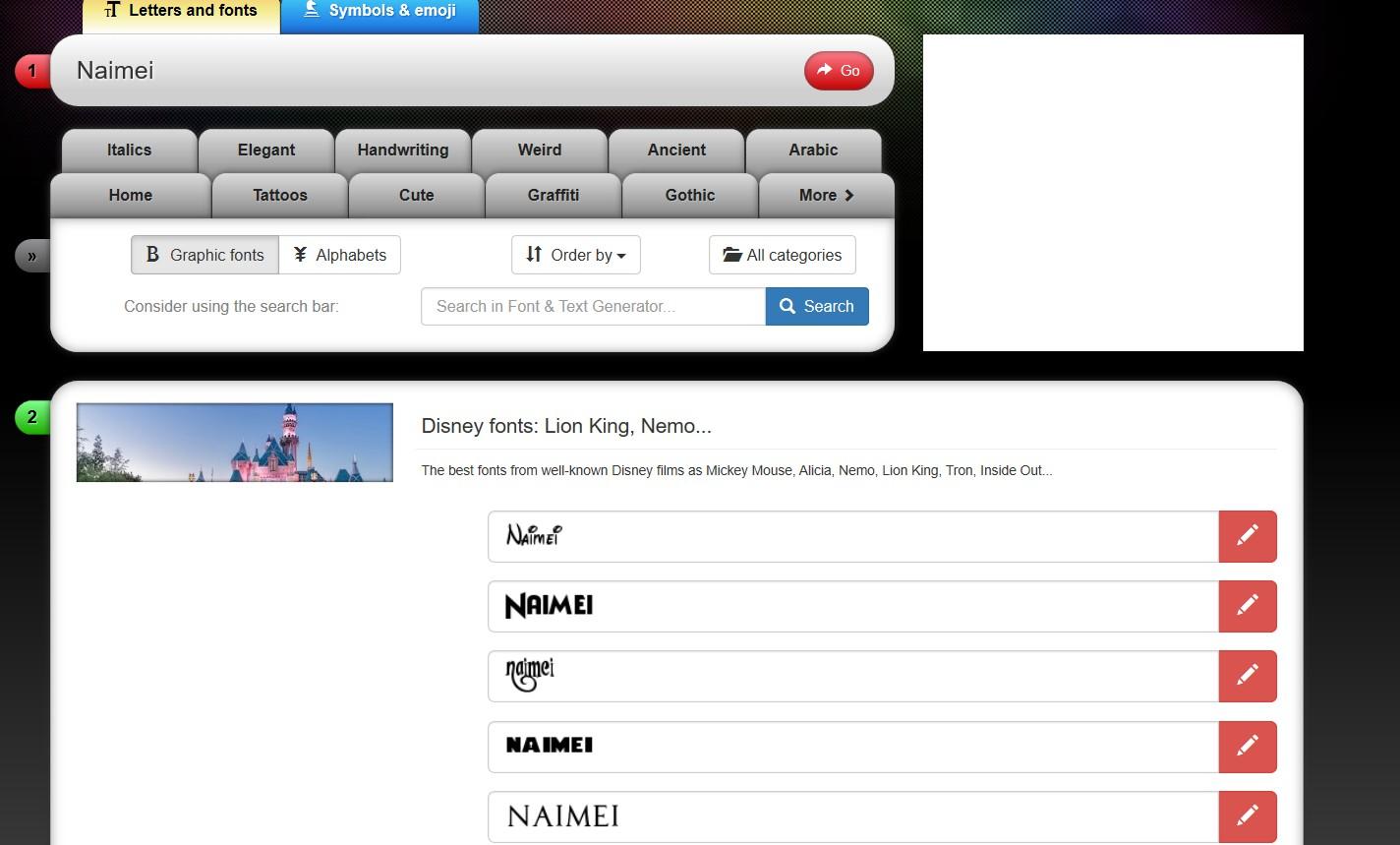Screen dimensions: 1400x845
Task: Go to the Home category
Action: click(131, 196)
